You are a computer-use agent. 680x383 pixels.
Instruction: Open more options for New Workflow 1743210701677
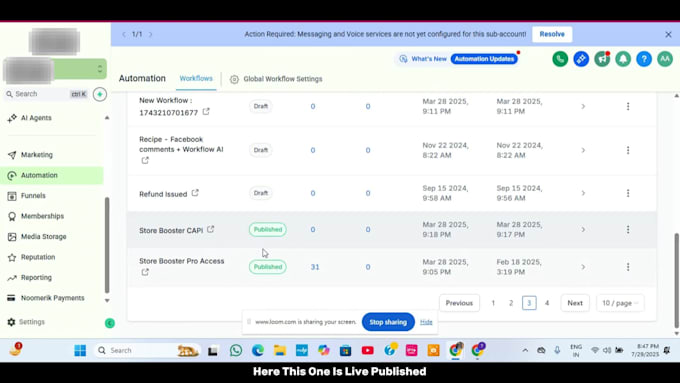point(628,106)
